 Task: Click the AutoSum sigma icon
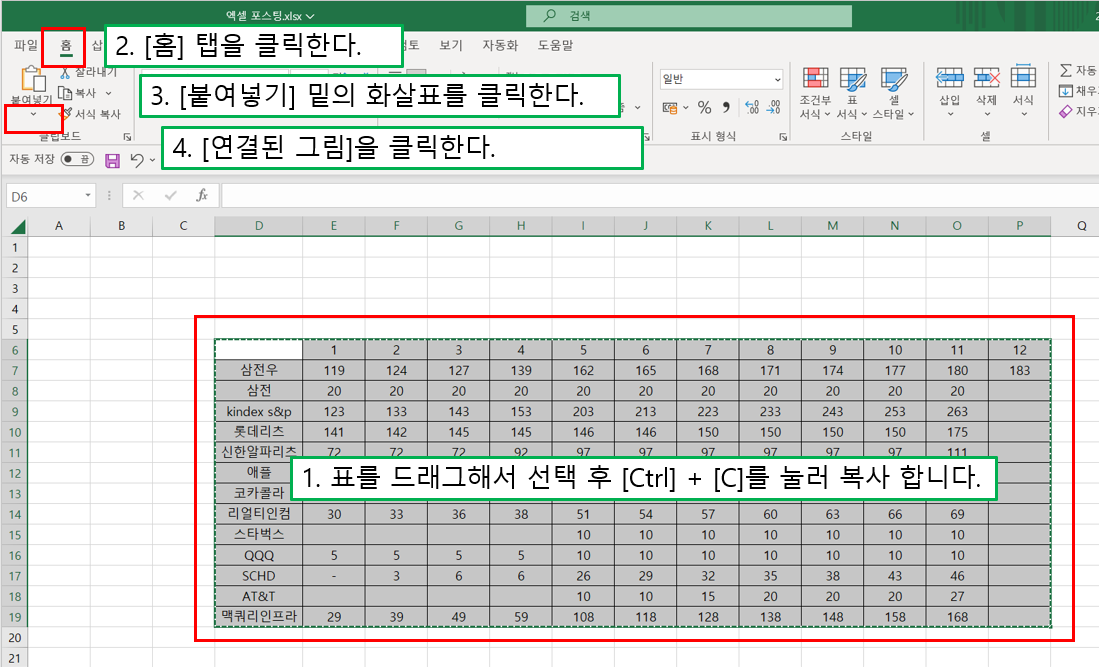1065,70
